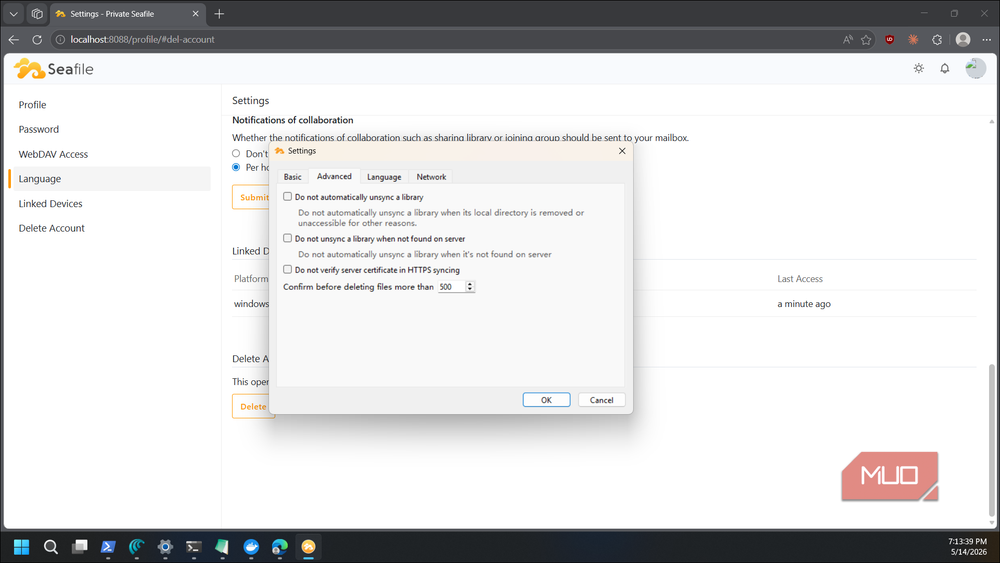This screenshot has height=563, width=1000.
Task: Open the Network tab in Settings dialog
Action: pyautogui.click(x=431, y=177)
